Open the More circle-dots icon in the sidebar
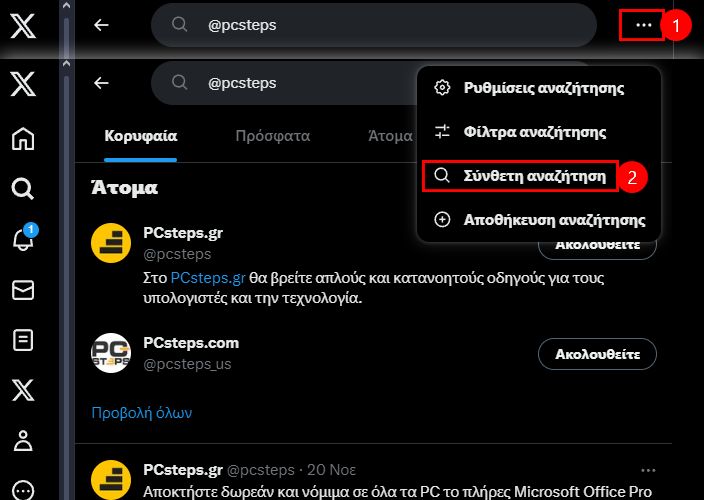The image size is (704, 500). [23, 491]
